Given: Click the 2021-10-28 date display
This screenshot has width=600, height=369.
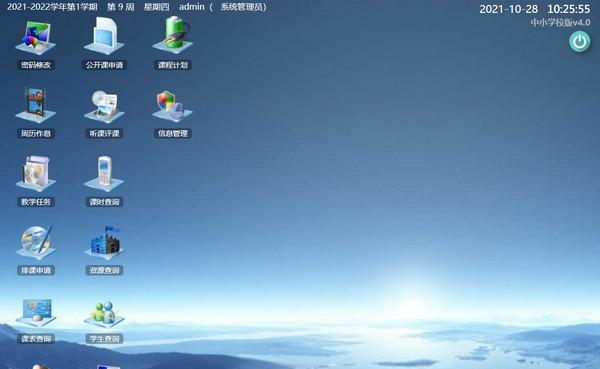Looking at the screenshot, I should pos(509,9).
